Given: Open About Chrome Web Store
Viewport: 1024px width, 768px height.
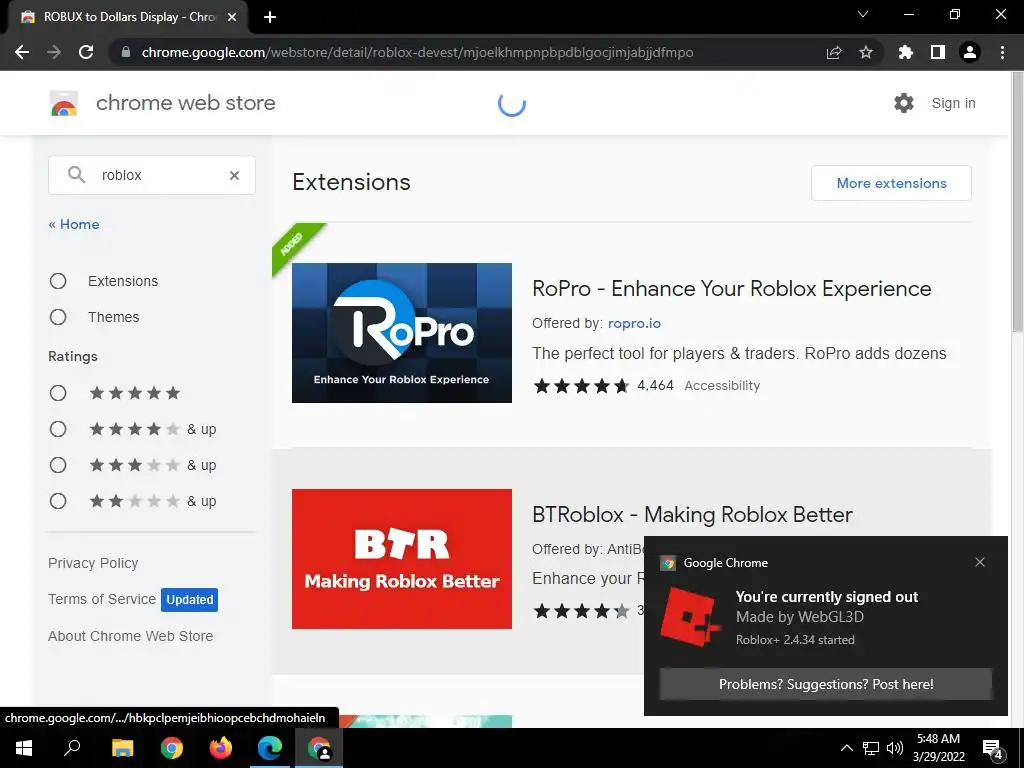Looking at the screenshot, I should [x=131, y=636].
